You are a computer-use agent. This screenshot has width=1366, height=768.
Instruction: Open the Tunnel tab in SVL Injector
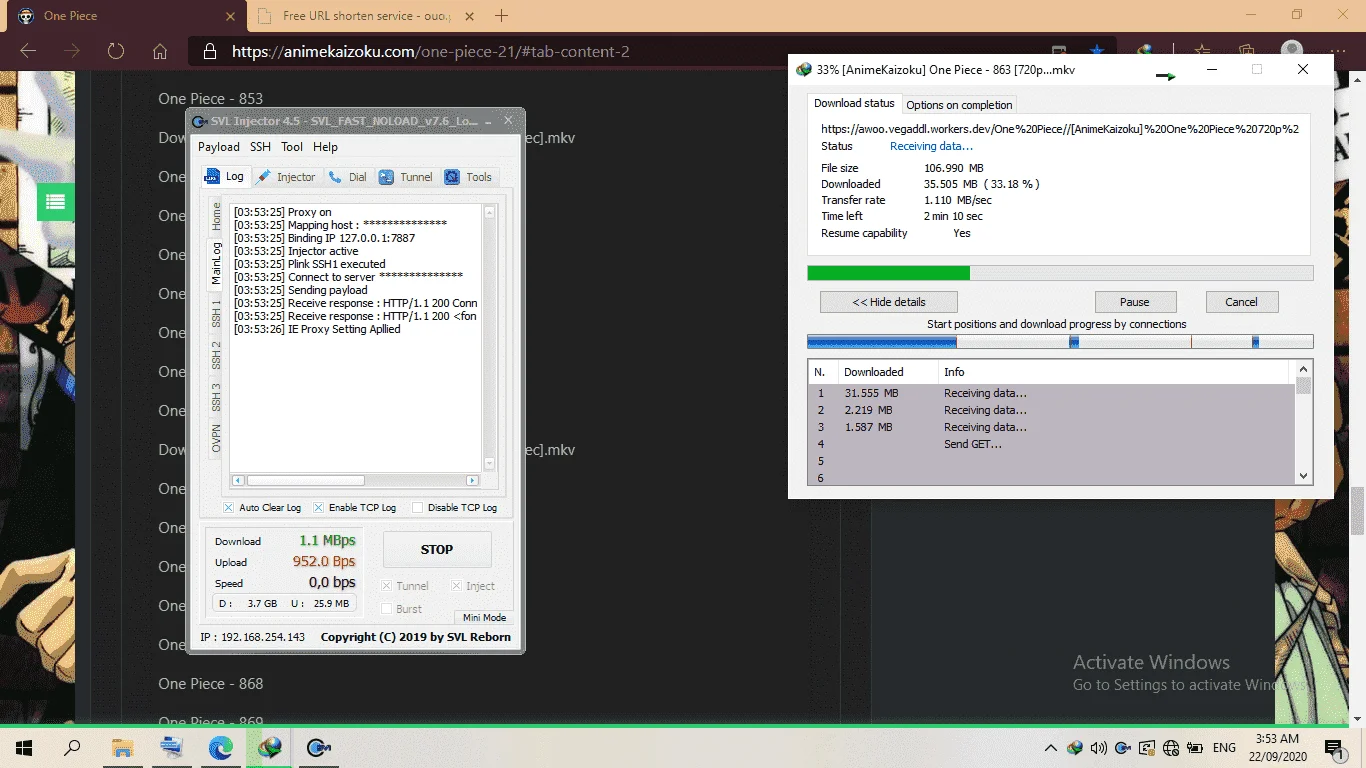tap(406, 177)
